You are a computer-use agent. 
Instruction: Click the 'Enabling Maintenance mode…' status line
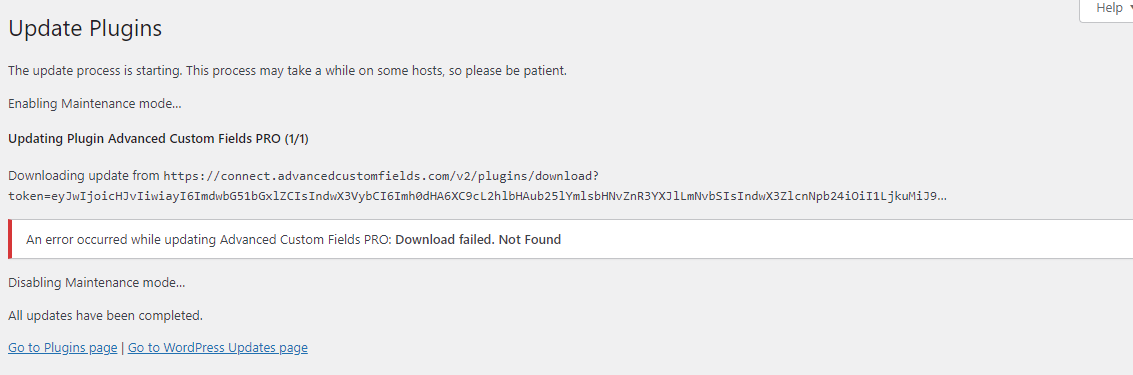(x=95, y=103)
